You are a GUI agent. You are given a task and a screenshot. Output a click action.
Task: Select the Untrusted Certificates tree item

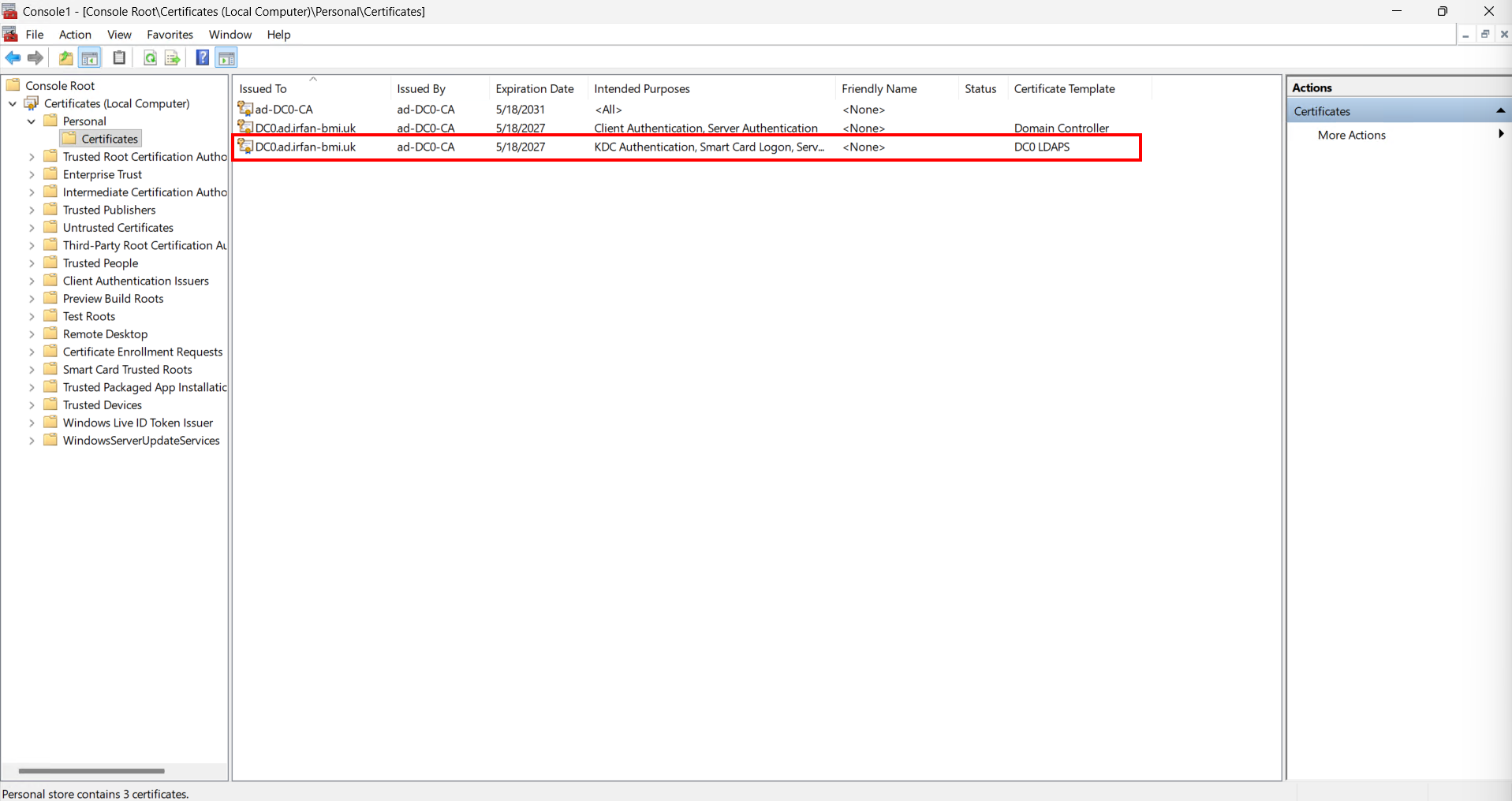coord(118,228)
